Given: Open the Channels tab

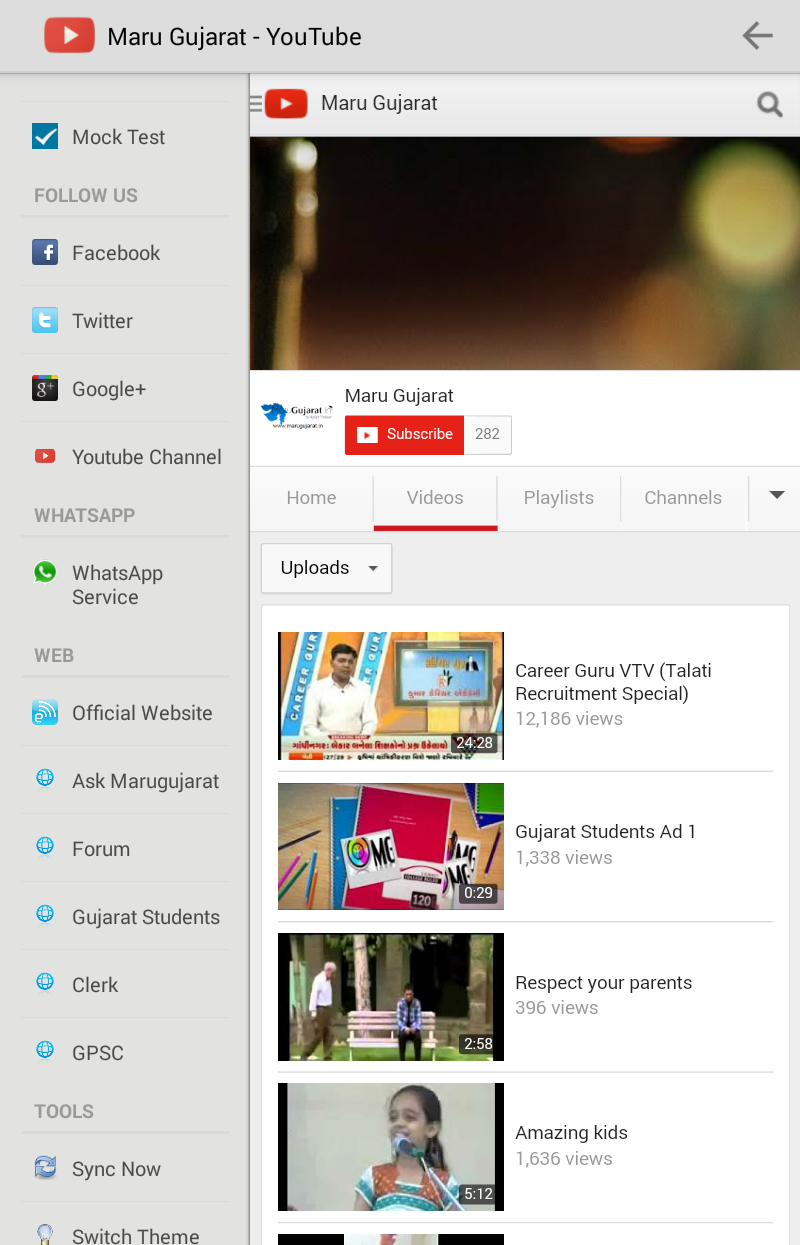Looking at the screenshot, I should 683,498.
